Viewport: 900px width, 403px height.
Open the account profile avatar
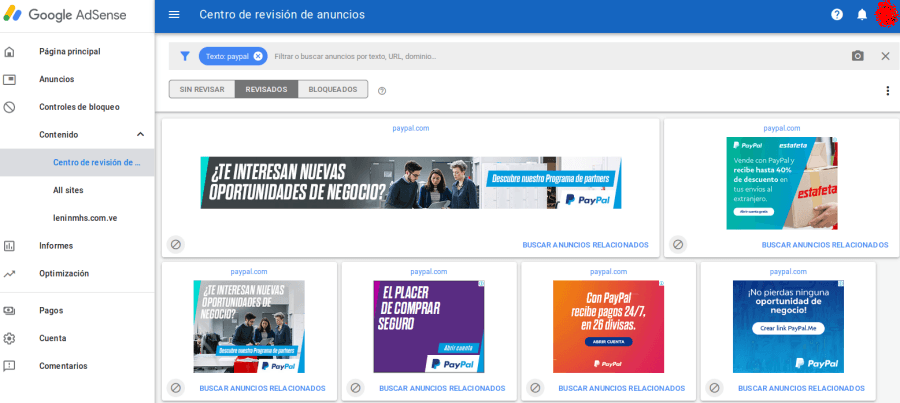(887, 14)
